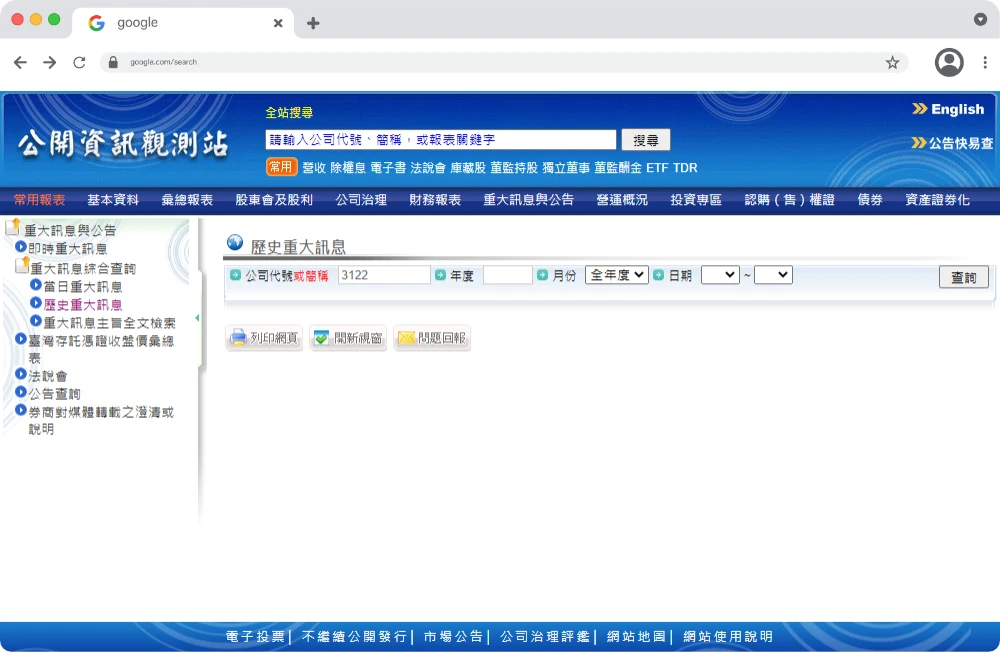Open the 日期 start day dropdown
Screen dimensions: 1000x652
coord(719,275)
